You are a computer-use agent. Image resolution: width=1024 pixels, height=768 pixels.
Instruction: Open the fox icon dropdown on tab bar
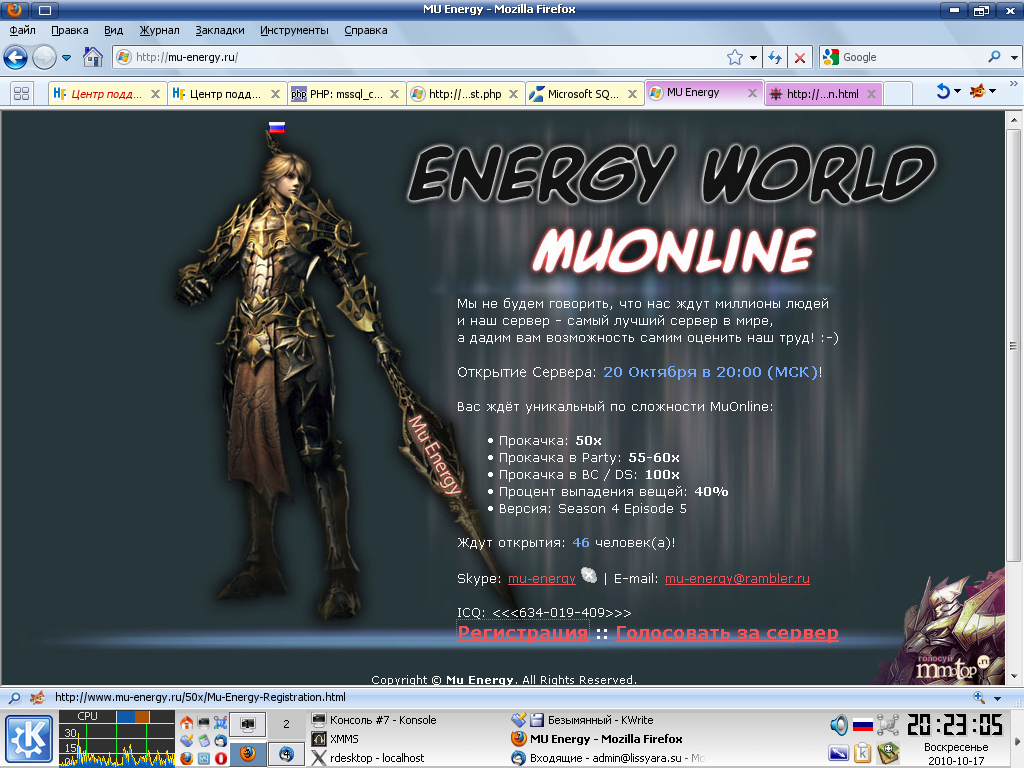click(x=993, y=91)
